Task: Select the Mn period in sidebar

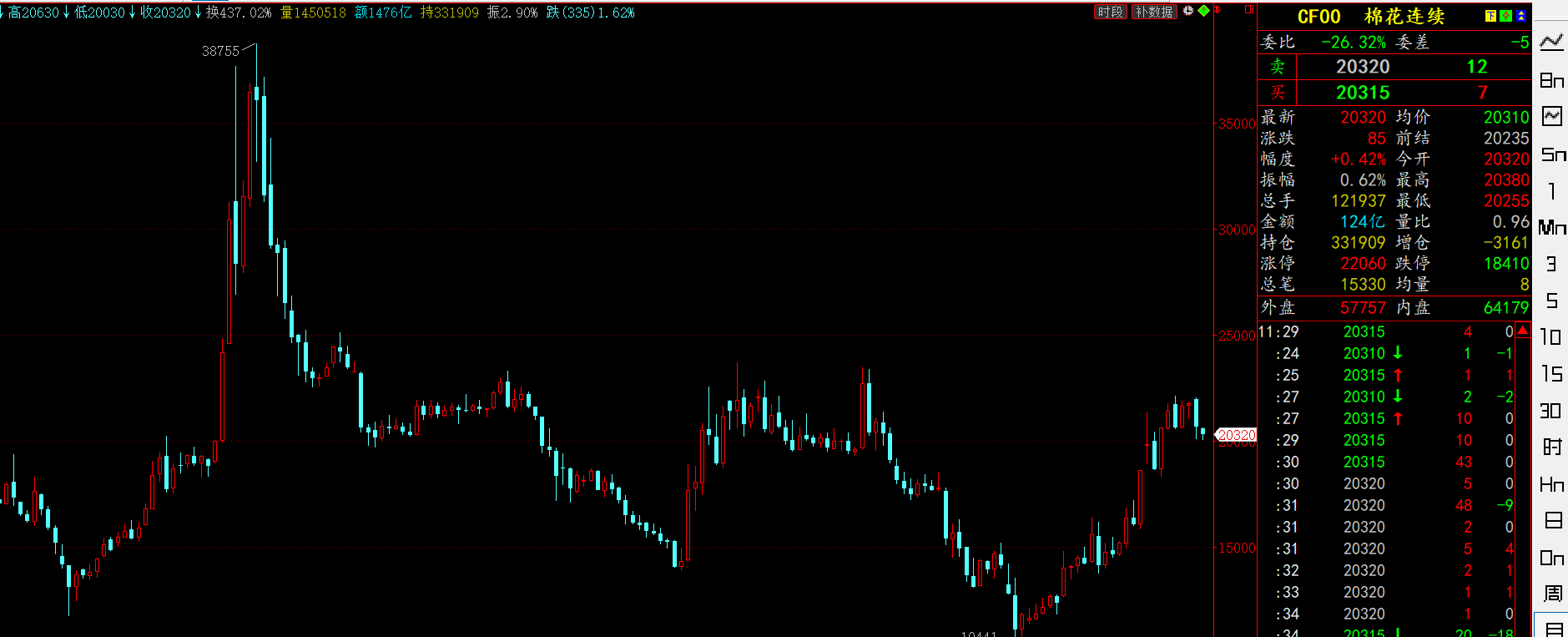Action: (x=1552, y=227)
